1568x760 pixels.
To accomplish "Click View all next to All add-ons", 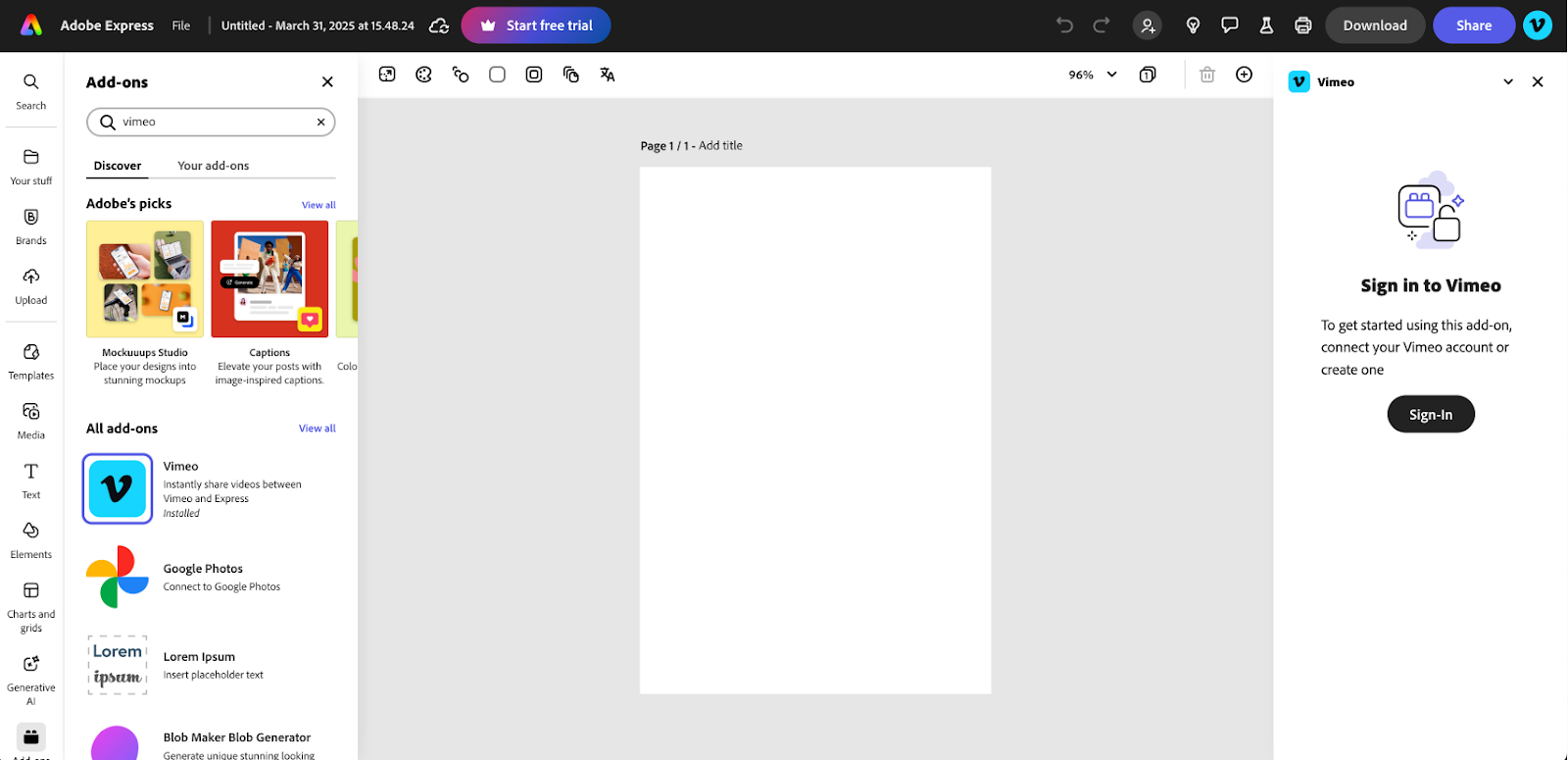I will coord(317,429).
